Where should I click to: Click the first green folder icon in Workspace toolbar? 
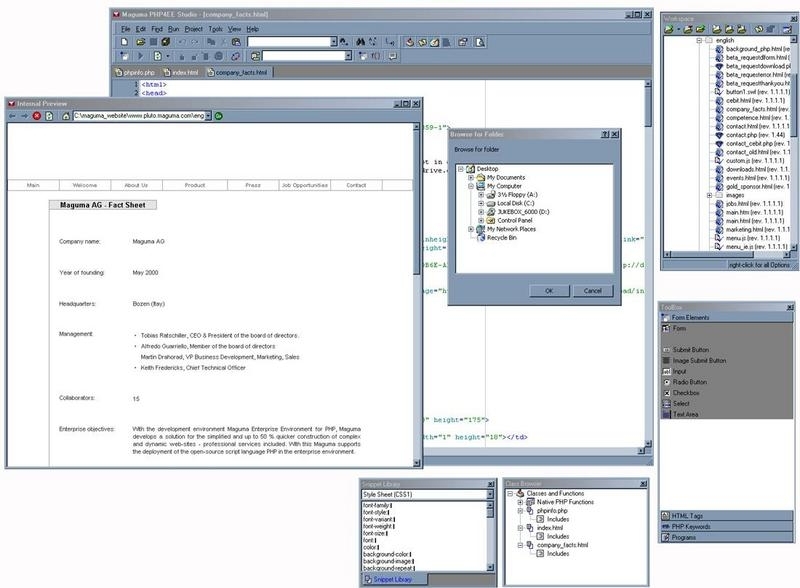(x=668, y=29)
